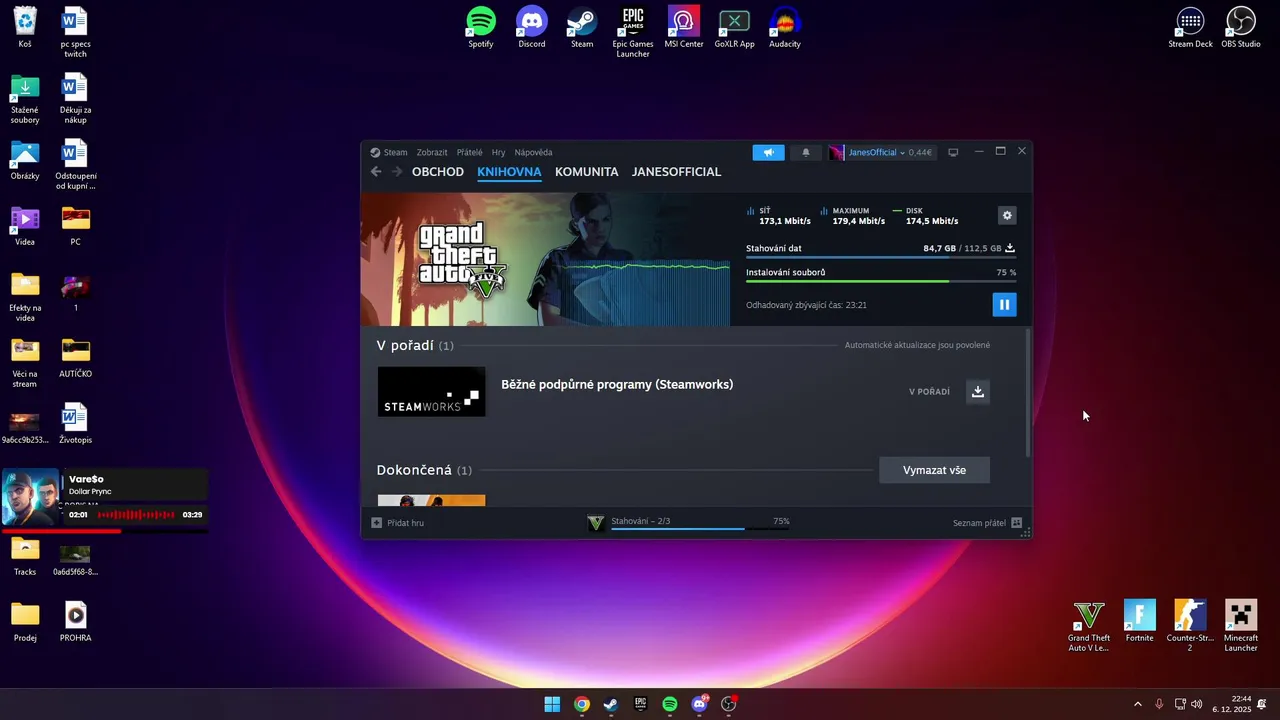The height and width of the screenshot is (720, 1280).
Task: Select the Životopis document on desktop
Action: click(76, 424)
